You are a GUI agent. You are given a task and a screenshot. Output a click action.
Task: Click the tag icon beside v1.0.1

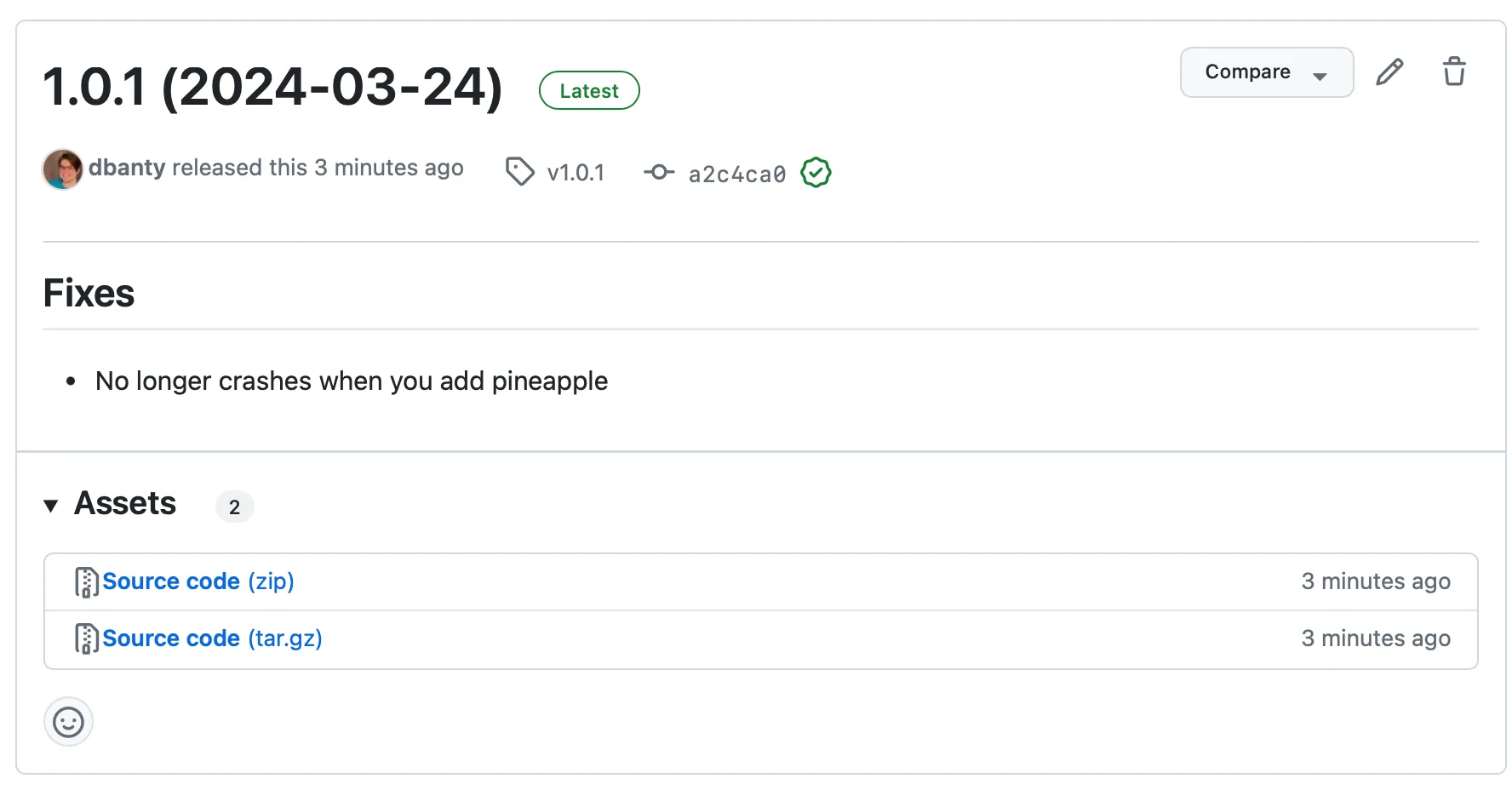[519, 171]
